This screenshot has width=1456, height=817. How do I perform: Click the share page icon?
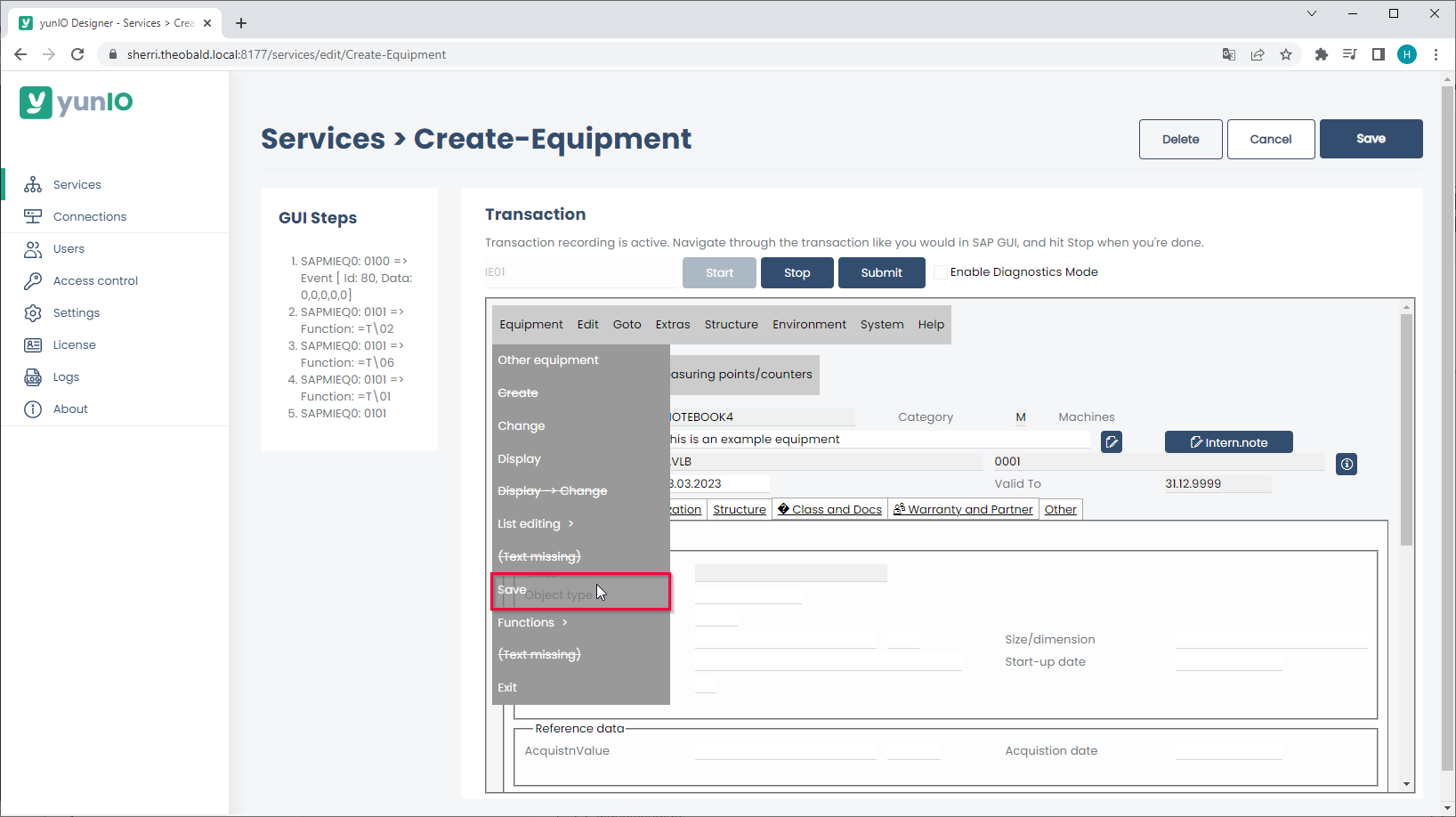click(x=1258, y=54)
